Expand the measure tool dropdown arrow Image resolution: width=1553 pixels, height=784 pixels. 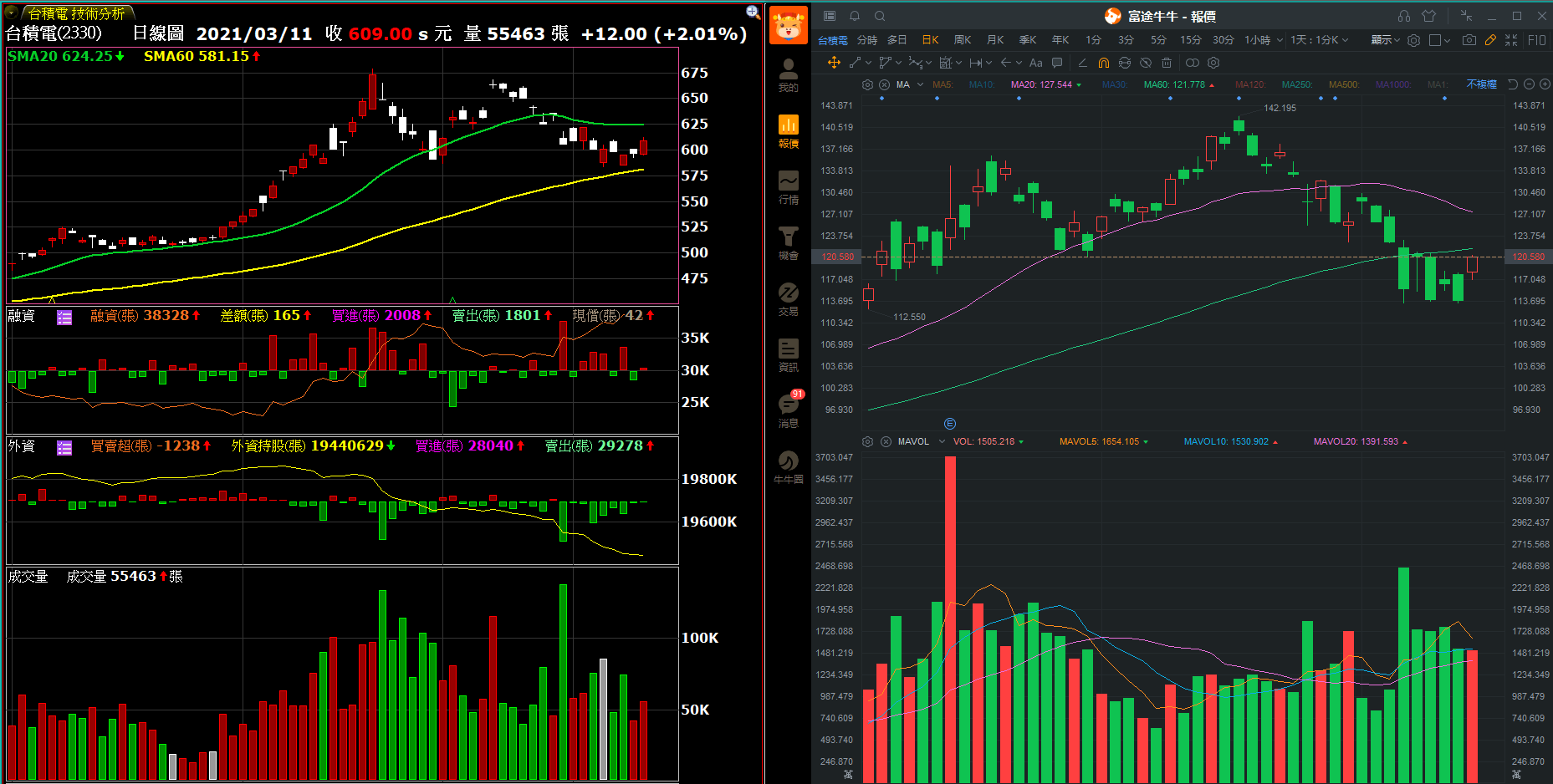989,63
